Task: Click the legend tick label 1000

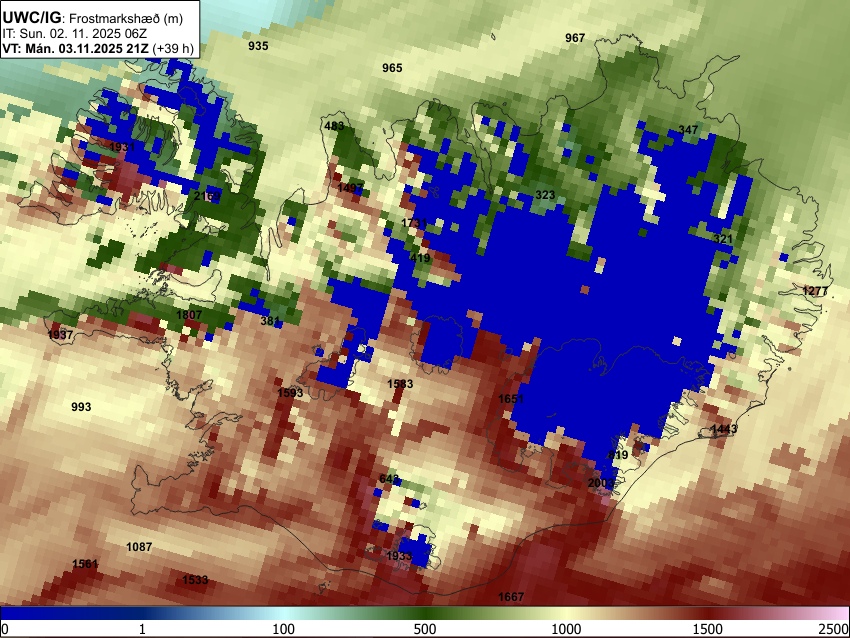Action: [566, 629]
